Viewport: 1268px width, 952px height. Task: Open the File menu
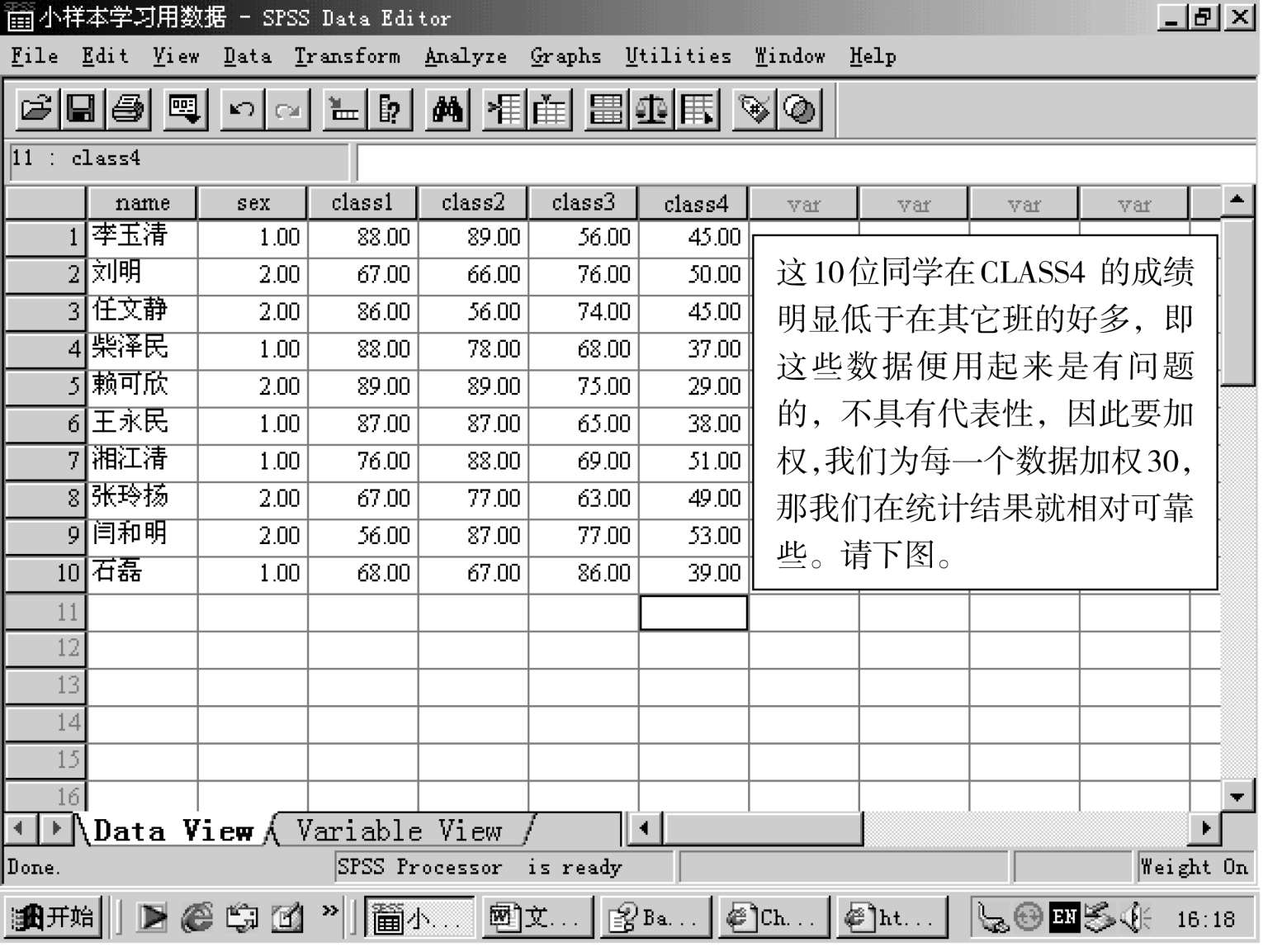click(35, 56)
